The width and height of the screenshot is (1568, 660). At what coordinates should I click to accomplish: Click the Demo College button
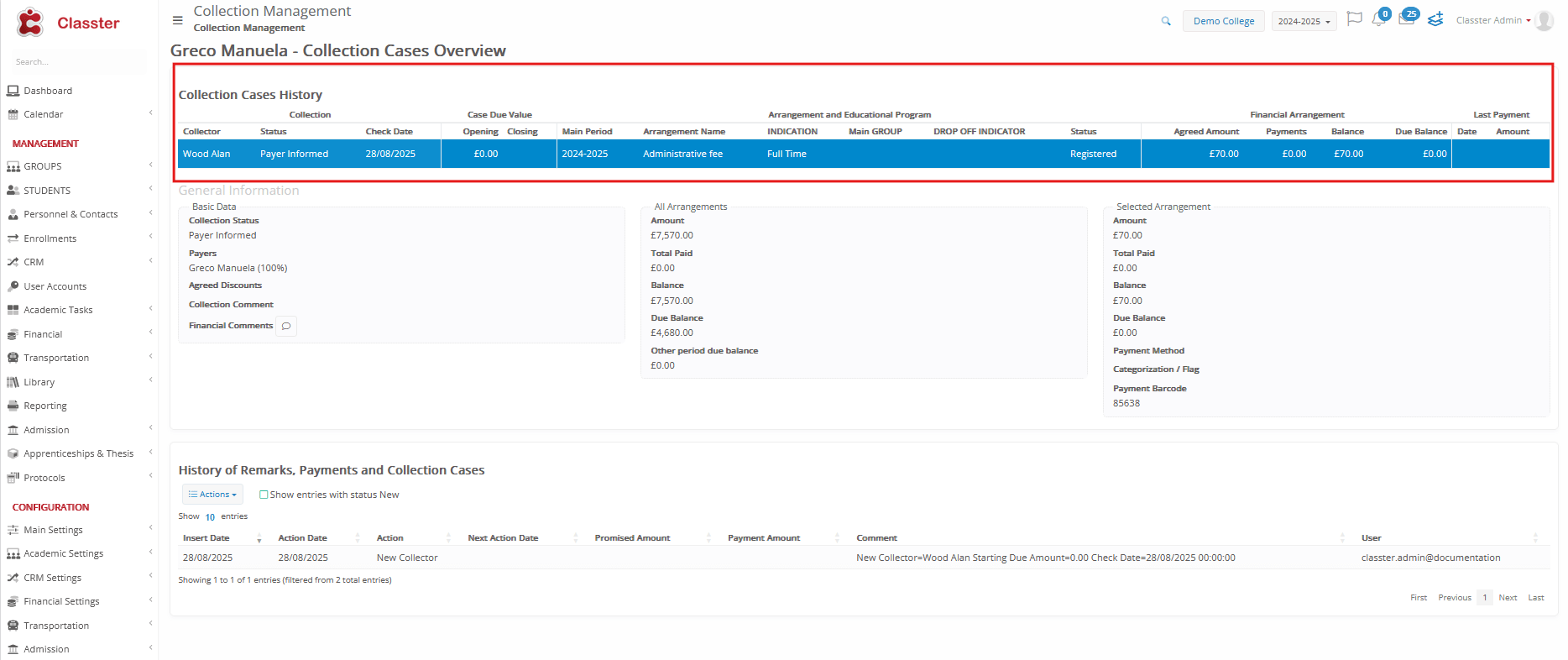[x=1223, y=21]
